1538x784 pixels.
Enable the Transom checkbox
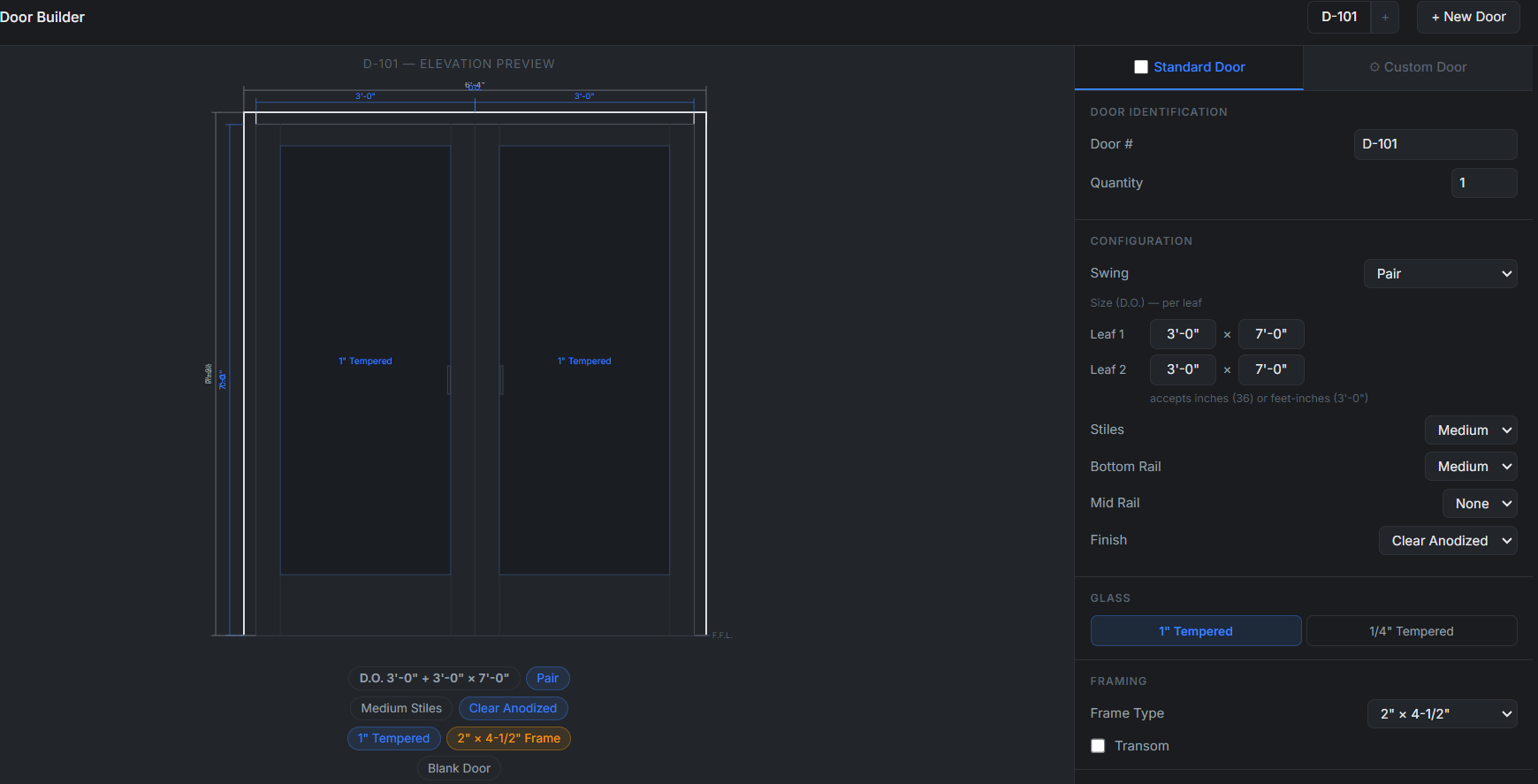point(1098,746)
